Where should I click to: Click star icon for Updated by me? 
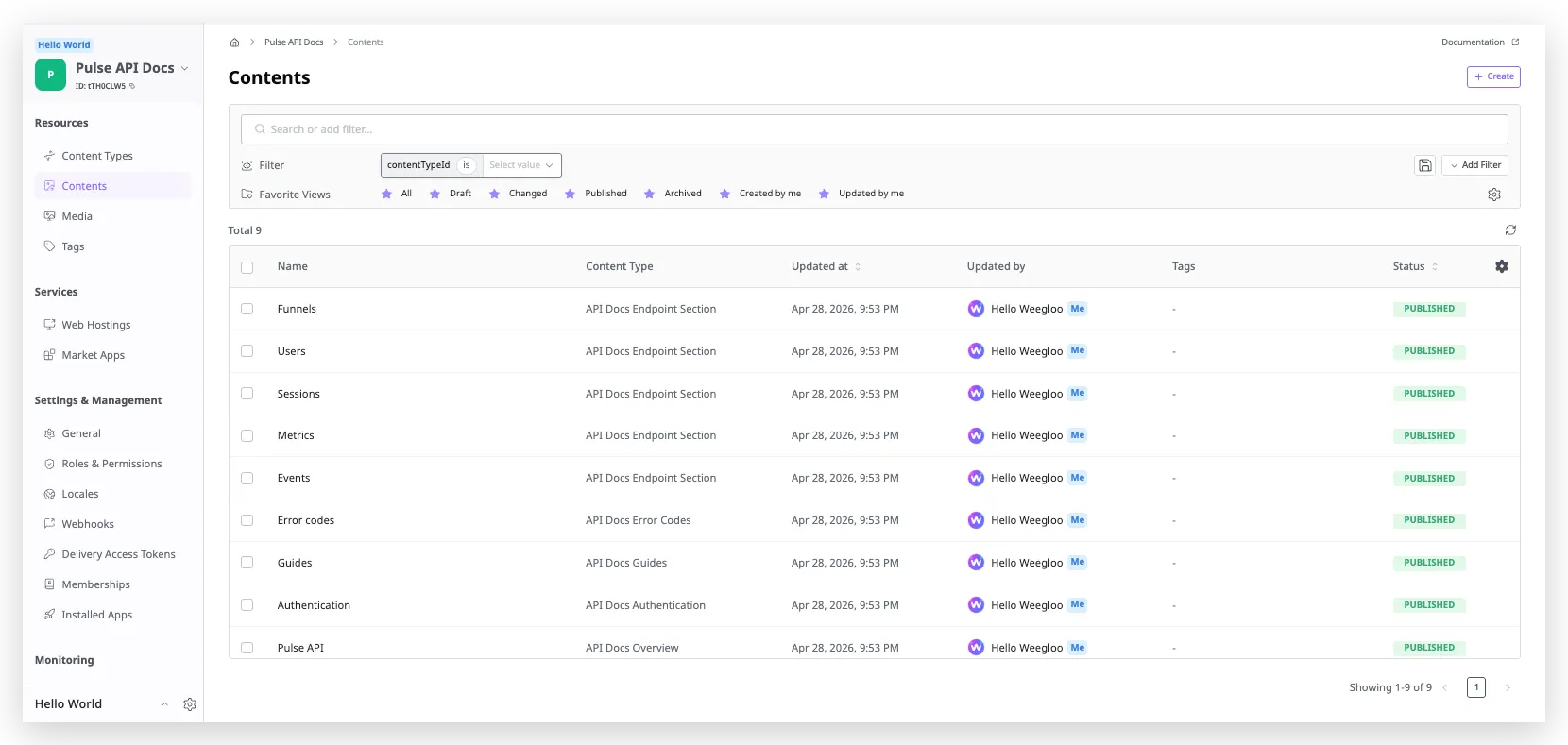tap(824, 194)
